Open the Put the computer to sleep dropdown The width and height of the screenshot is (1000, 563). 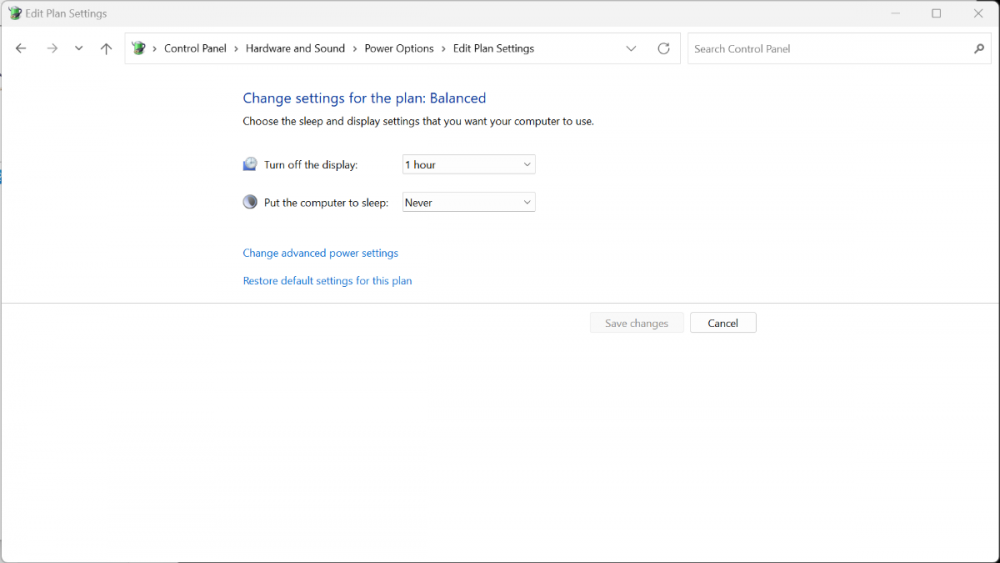468,202
